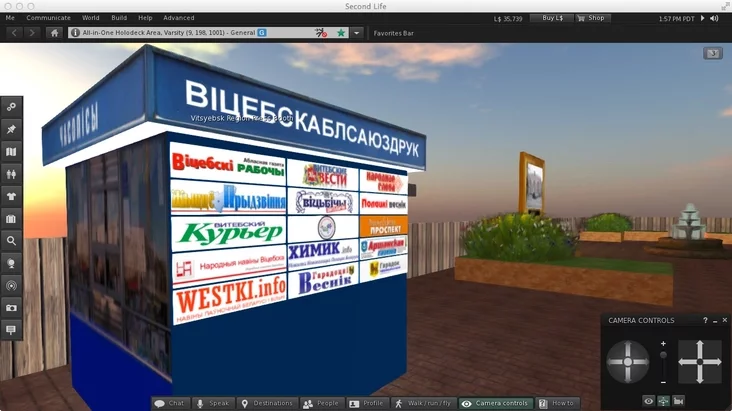Open the mini-map radar icon in the left sidebar
The height and width of the screenshot is (411, 732).
coord(11,285)
